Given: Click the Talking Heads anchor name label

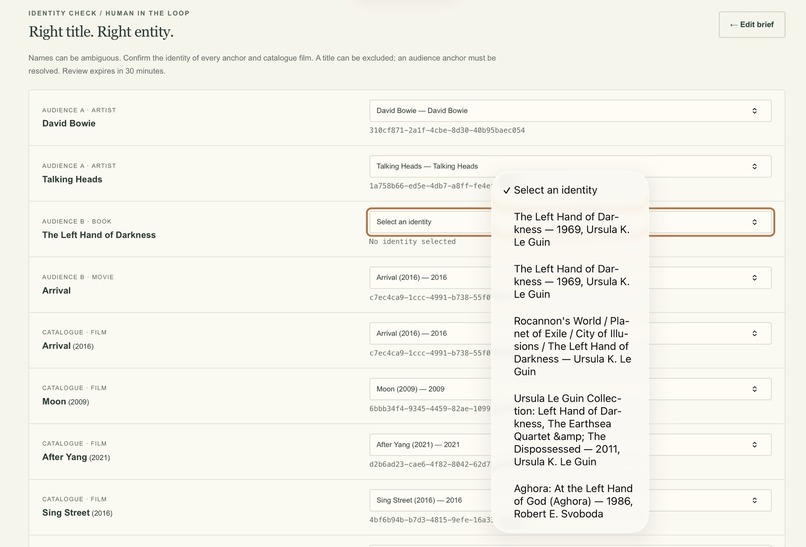Looking at the screenshot, I should [x=72, y=179].
